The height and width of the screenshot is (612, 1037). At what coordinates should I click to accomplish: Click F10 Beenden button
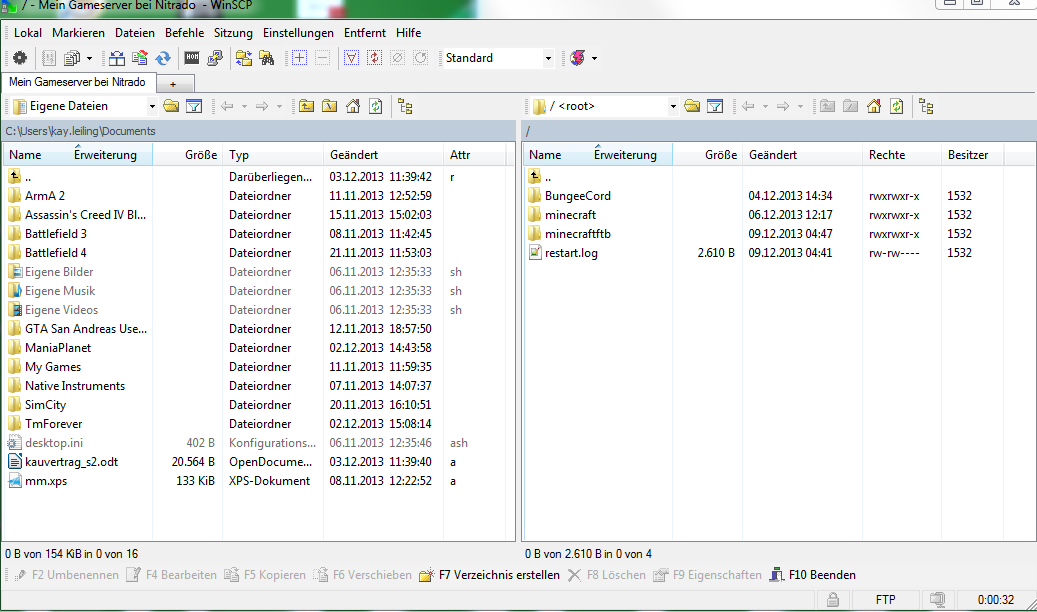813,575
